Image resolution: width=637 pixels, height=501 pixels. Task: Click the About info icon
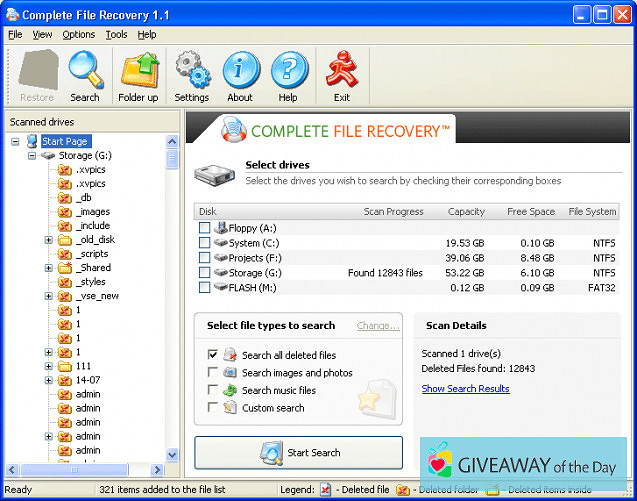click(x=240, y=70)
